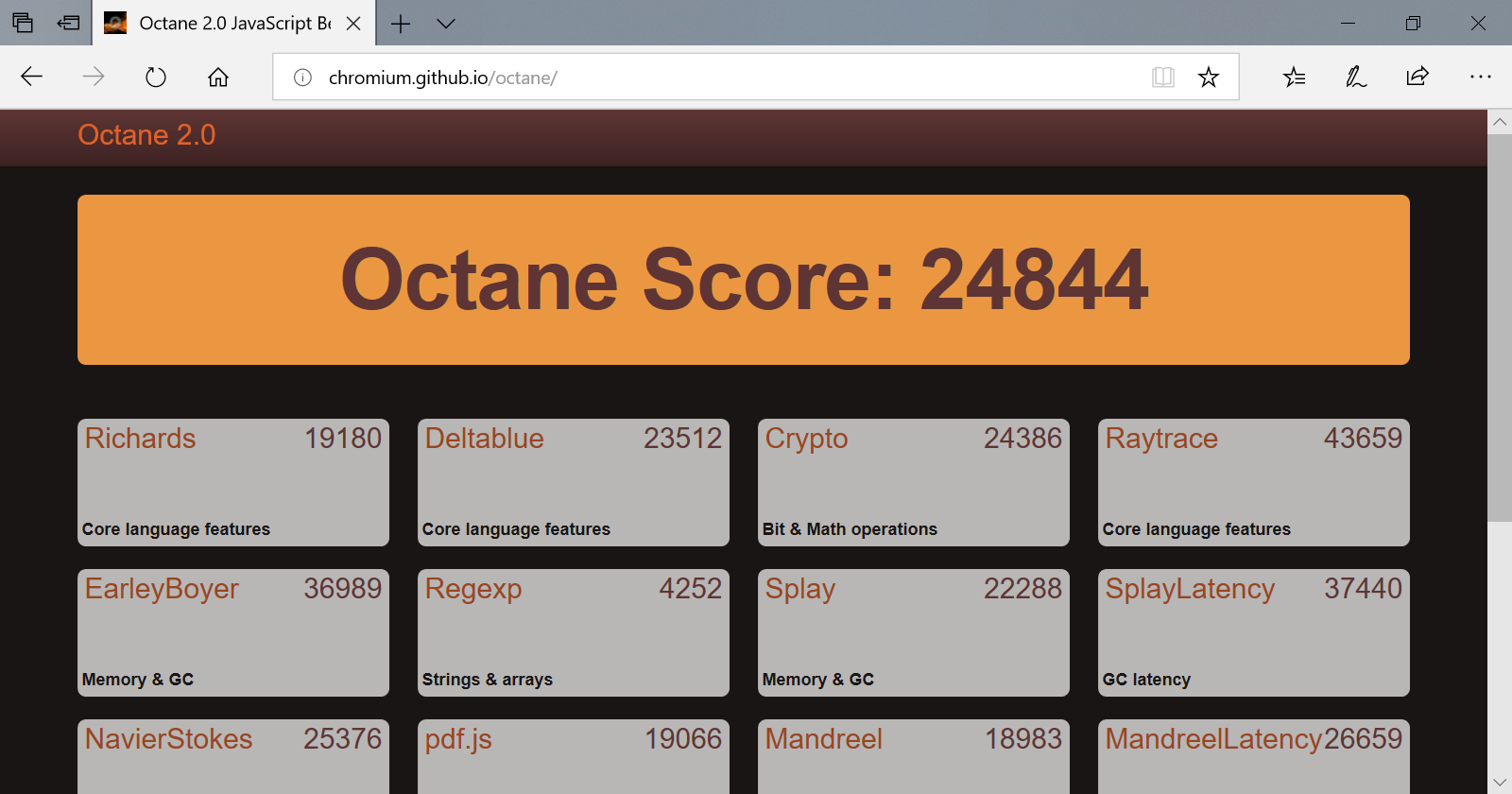The height and width of the screenshot is (794, 1512).
Task: Click the browser Back arrow
Action: click(x=31, y=77)
